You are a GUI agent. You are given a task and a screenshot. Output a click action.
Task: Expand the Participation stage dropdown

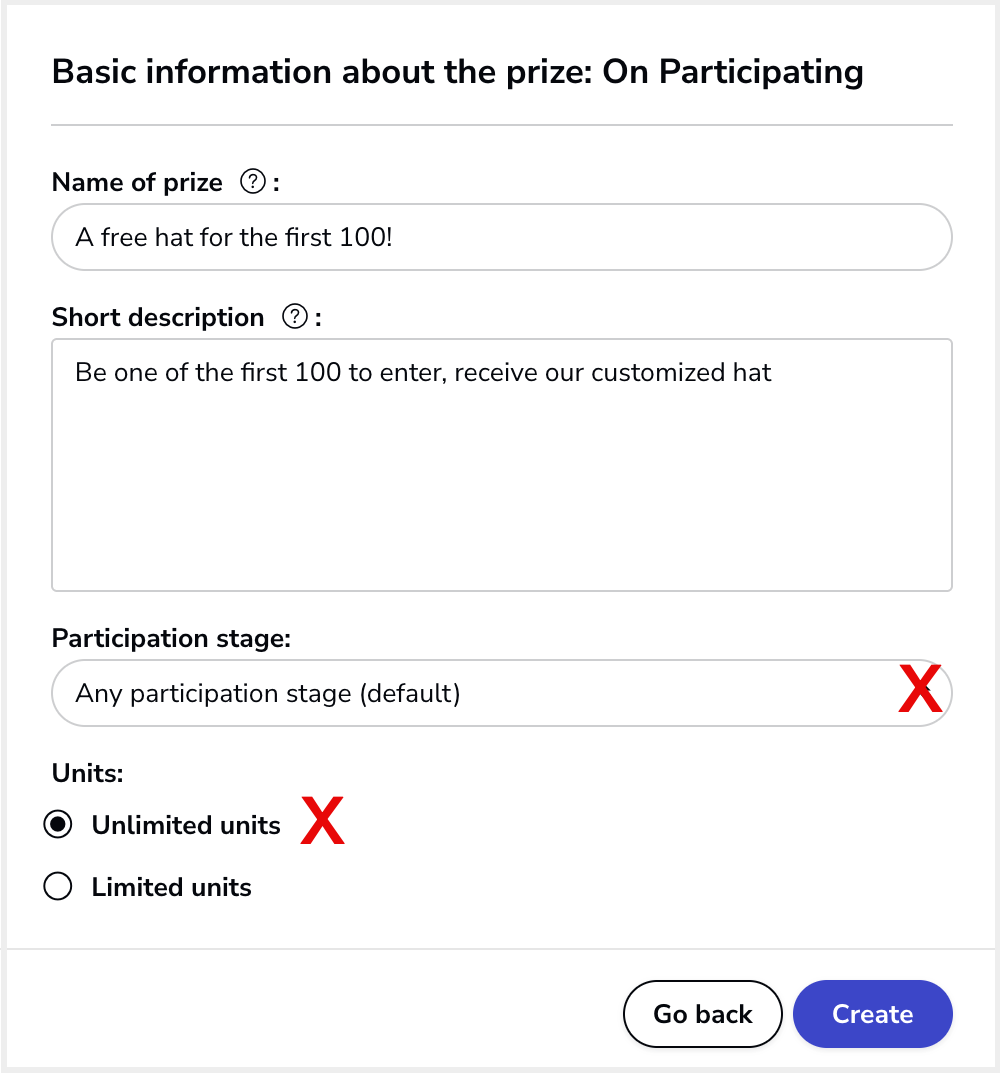click(502, 693)
